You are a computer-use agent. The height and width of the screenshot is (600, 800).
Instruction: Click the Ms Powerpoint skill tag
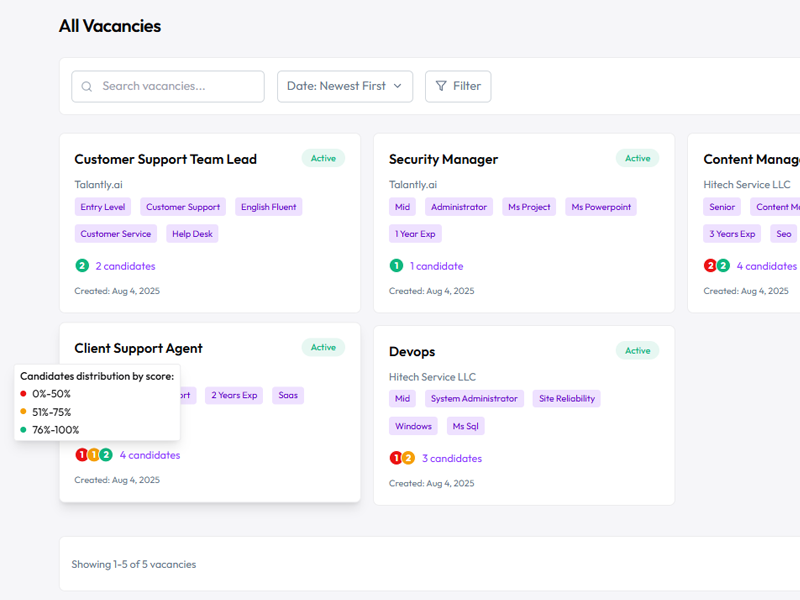pyautogui.click(x=600, y=207)
